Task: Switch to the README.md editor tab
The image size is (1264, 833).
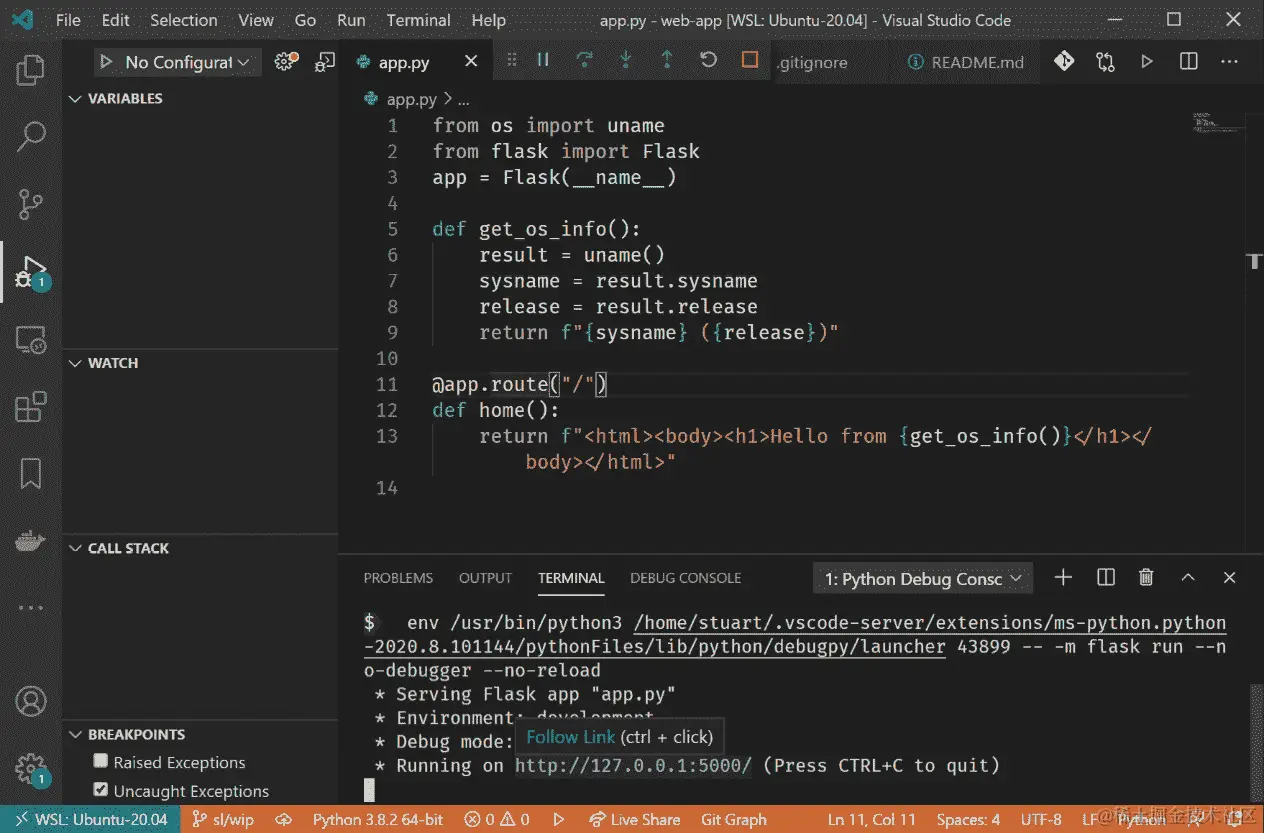Action: point(966,62)
